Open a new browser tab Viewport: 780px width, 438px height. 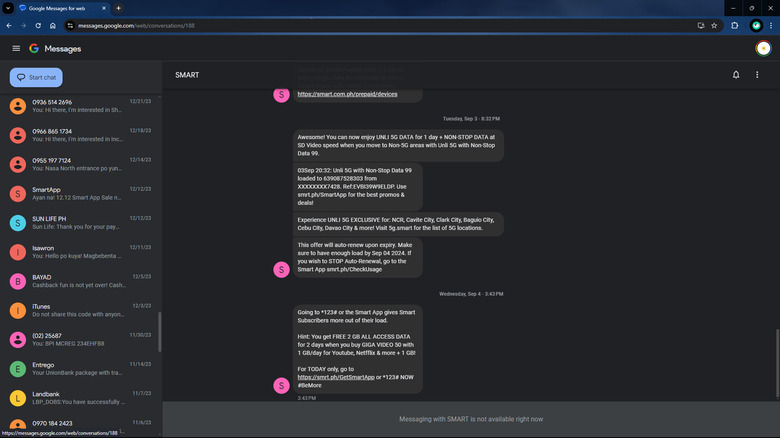(147, 8)
